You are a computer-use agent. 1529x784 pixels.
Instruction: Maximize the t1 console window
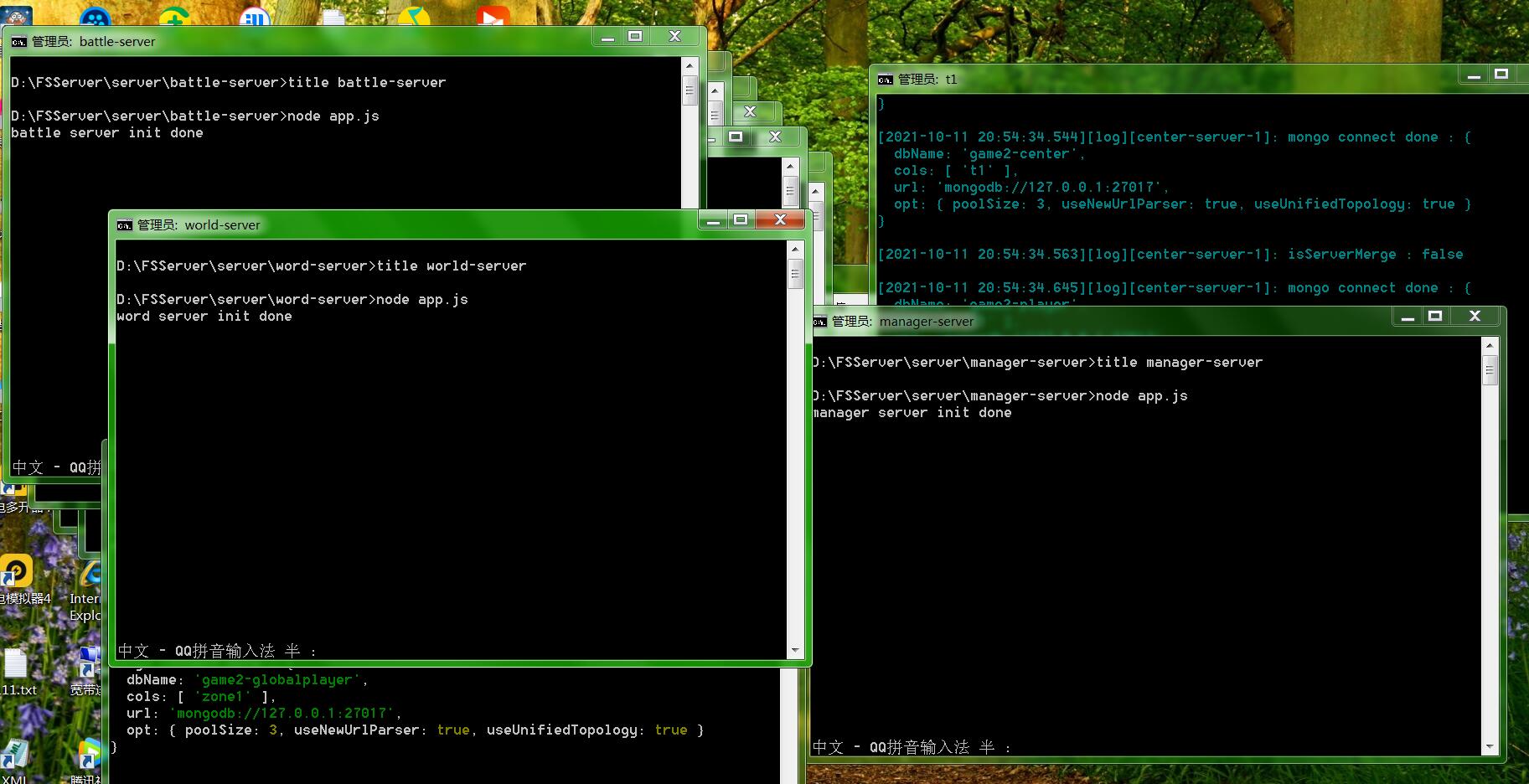tap(1501, 74)
